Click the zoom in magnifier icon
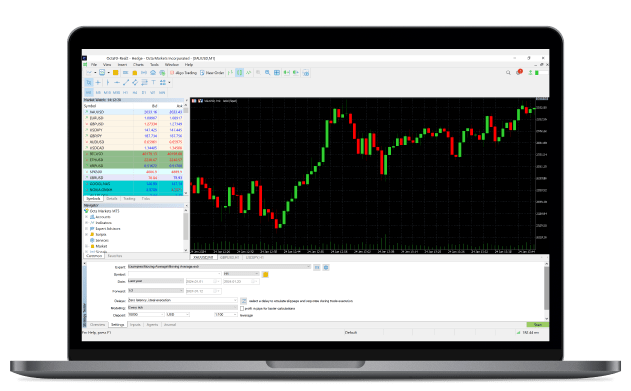The image size is (631, 391). point(267,73)
